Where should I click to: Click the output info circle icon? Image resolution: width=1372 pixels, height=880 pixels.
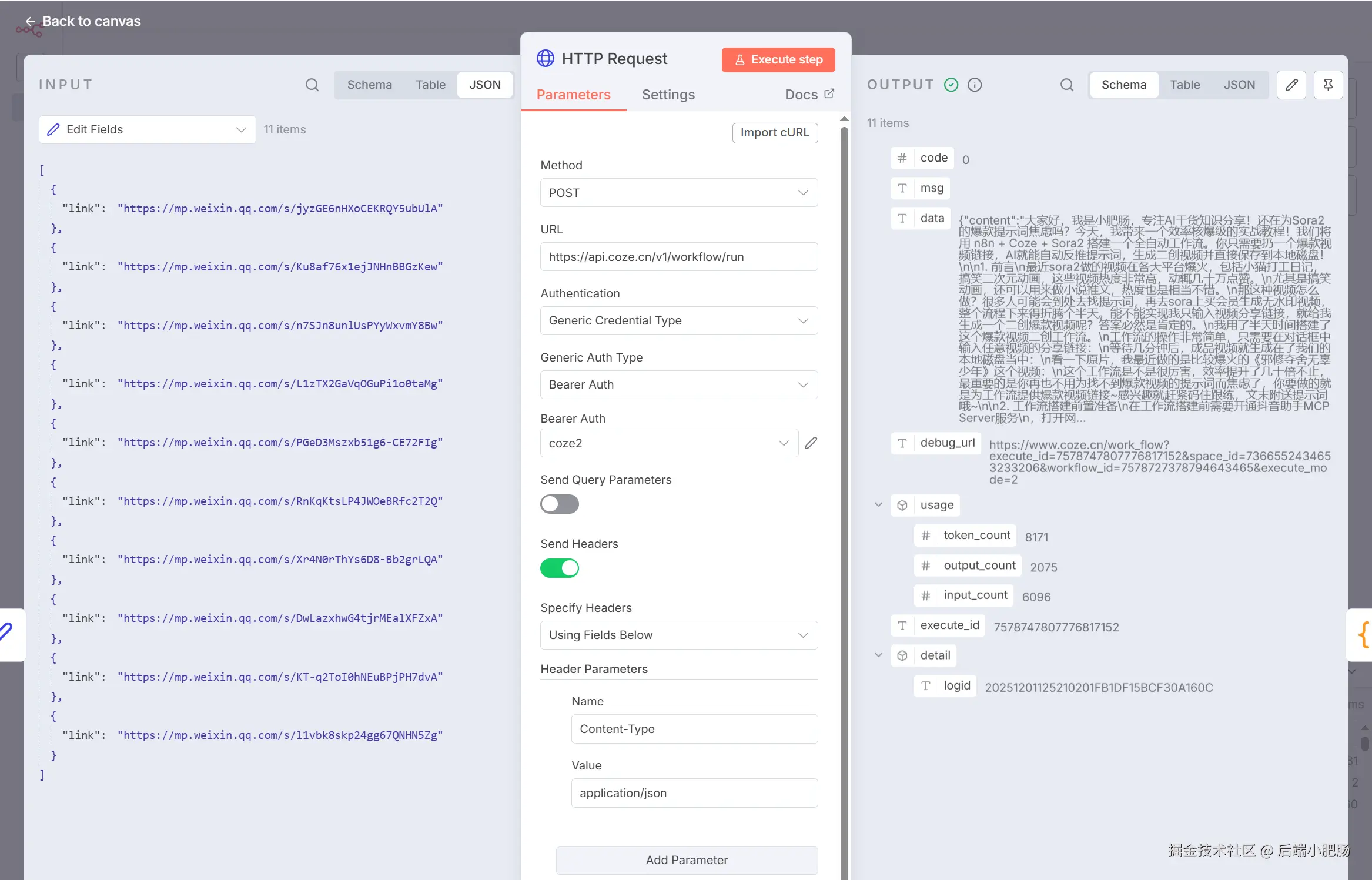pos(975,85)
